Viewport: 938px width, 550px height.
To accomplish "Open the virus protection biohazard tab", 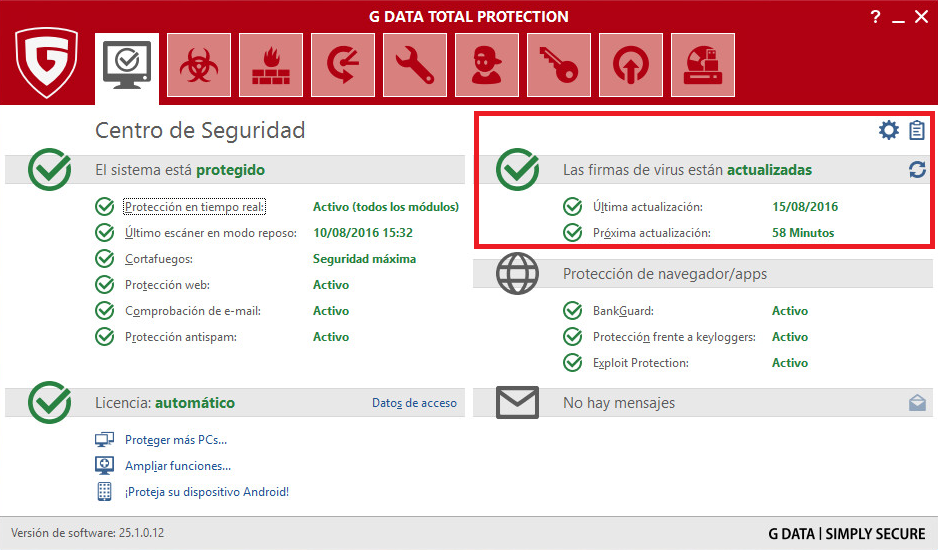I will [199, 65].
